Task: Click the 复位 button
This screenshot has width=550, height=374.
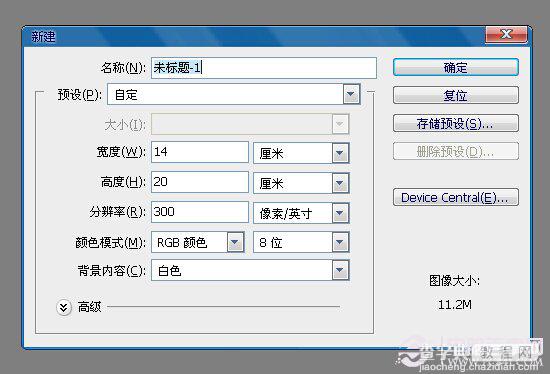Action: click(x=456, y=95)
